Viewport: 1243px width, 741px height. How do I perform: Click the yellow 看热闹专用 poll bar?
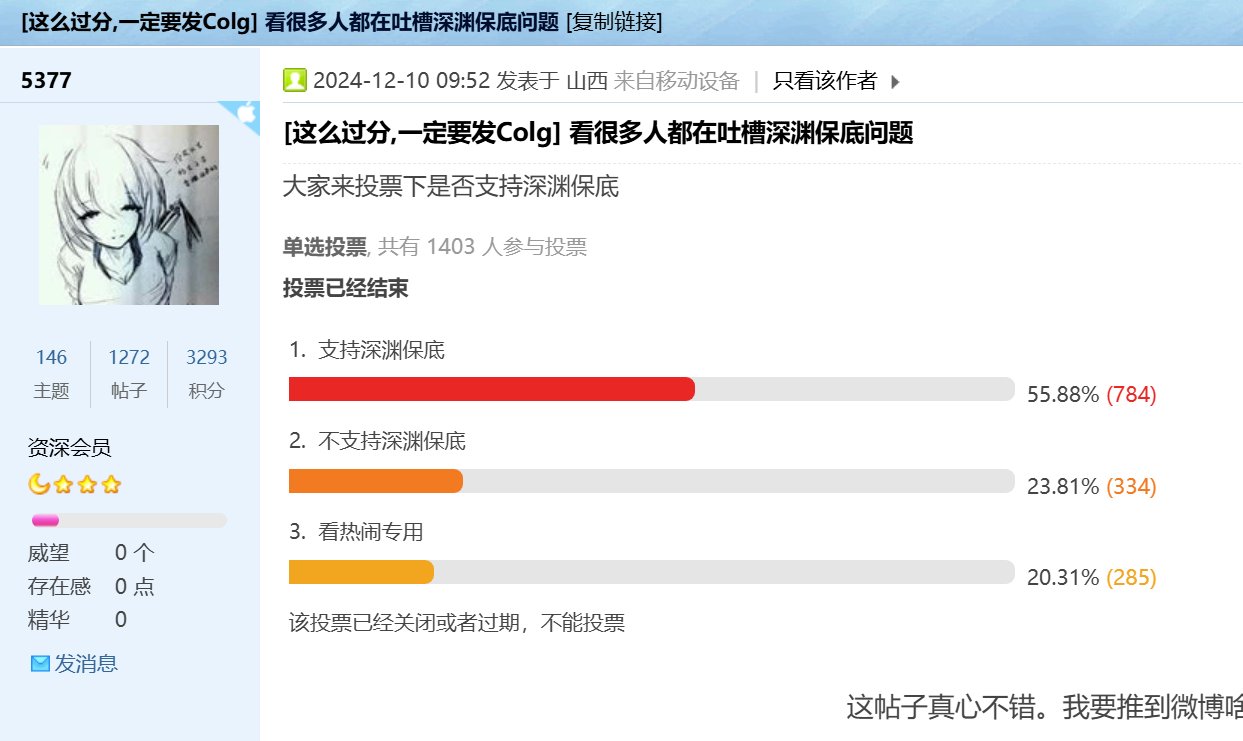361,572
